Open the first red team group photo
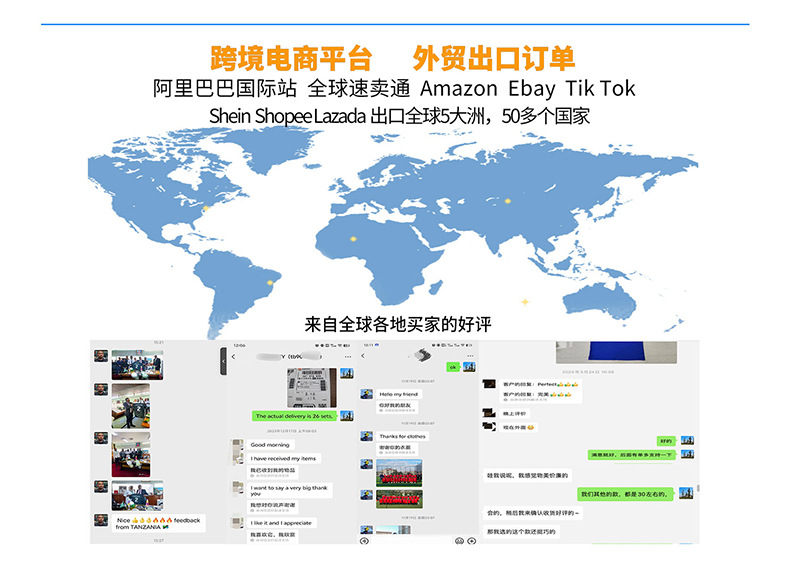This screenshot has width=790, height=588. tap(400, 473)
